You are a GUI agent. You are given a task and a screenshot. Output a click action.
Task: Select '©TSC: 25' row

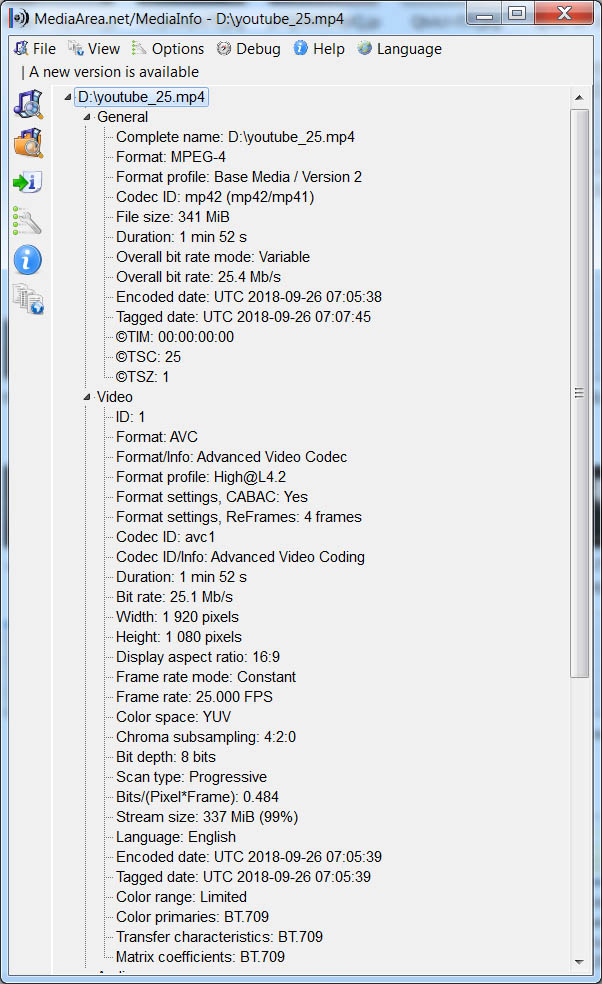pos(148,358)
